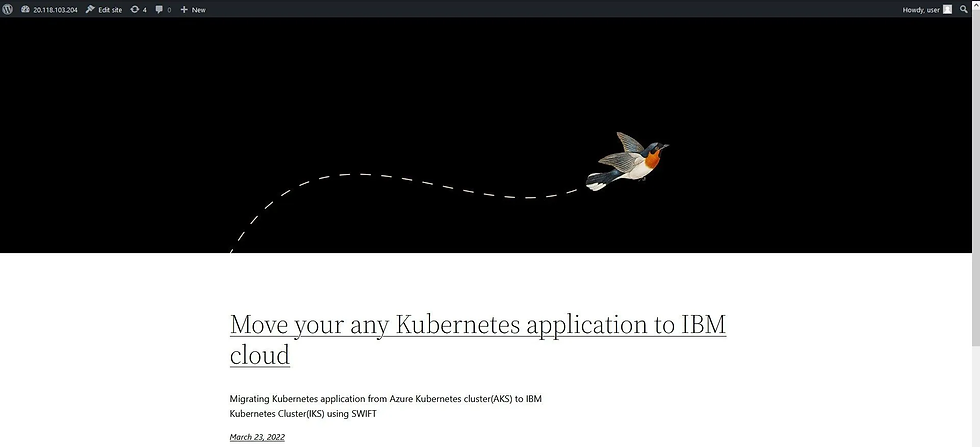Image resolution: width=980 pixels, height=447 pixels.
Task: Click the user avatar thumbnail
Action: pos(948,9)
